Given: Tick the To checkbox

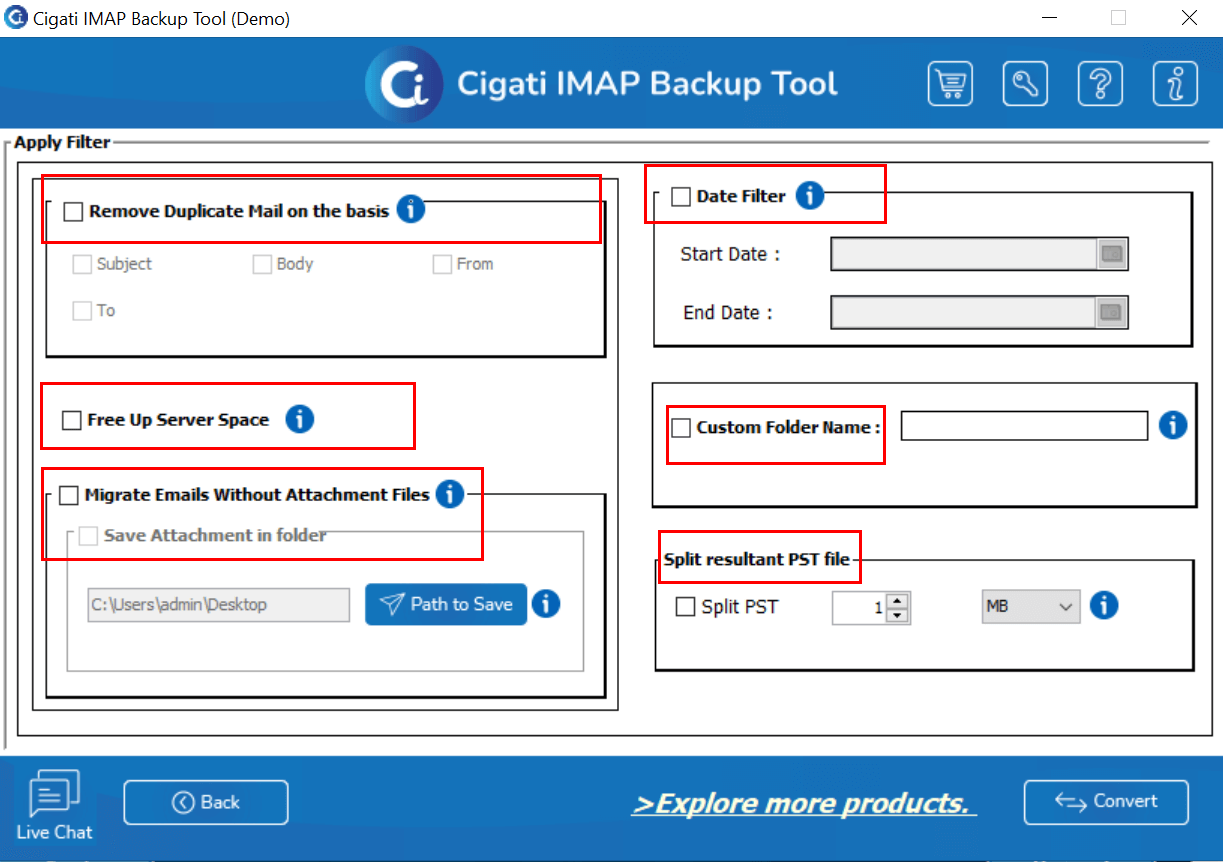Looking at the screenshot, I should click(82, 311).
